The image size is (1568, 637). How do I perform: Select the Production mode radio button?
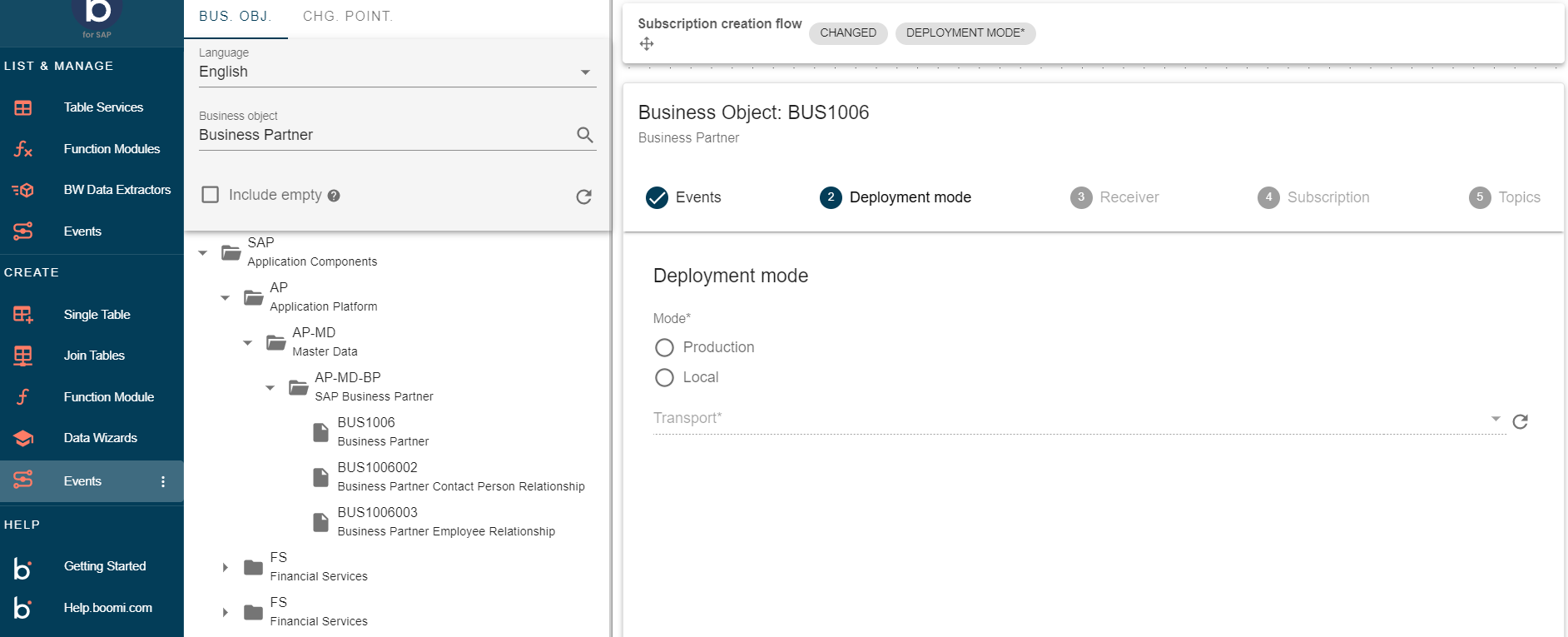pos(664,347)
